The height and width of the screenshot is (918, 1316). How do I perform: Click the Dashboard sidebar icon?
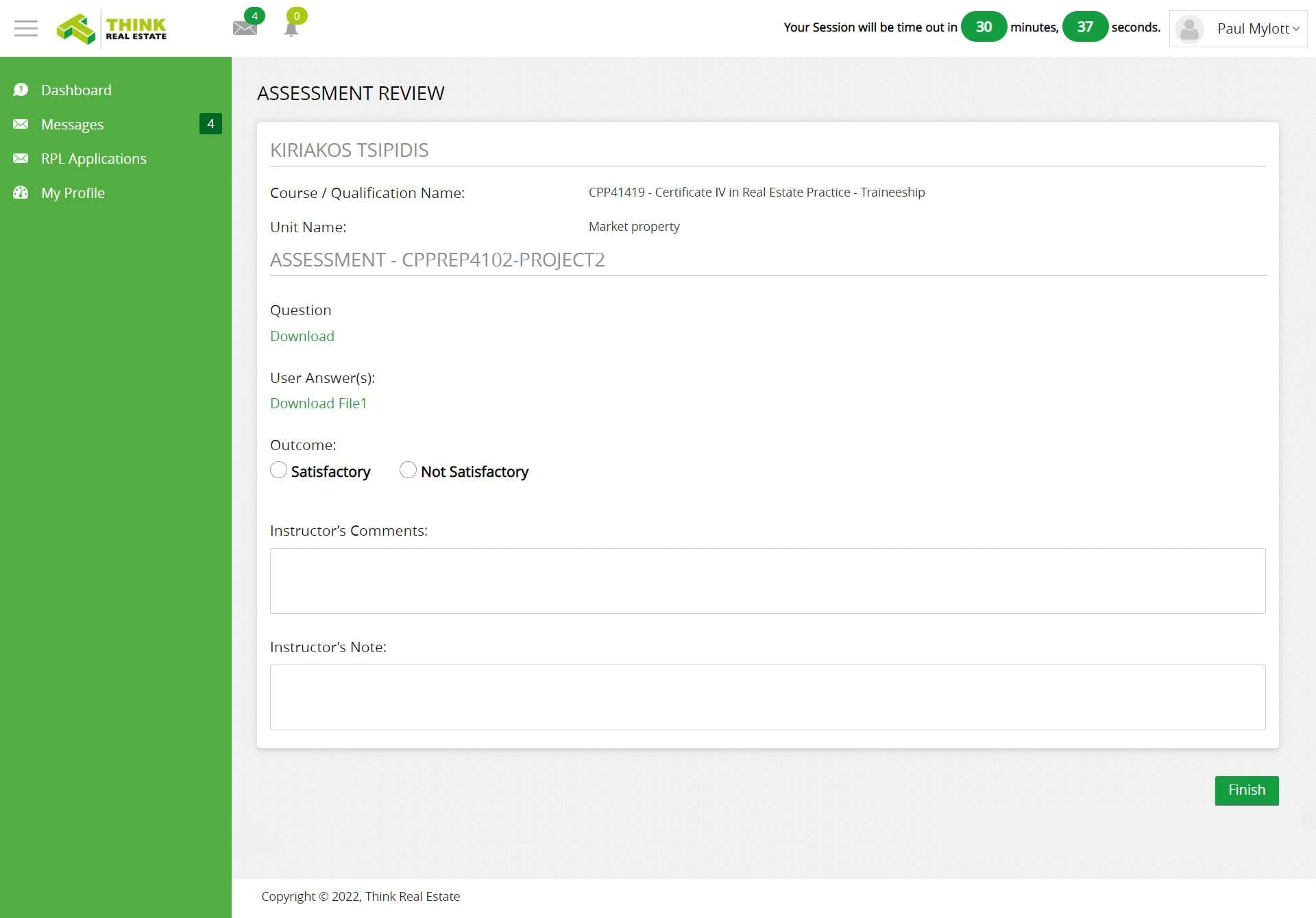coord(21,90)
